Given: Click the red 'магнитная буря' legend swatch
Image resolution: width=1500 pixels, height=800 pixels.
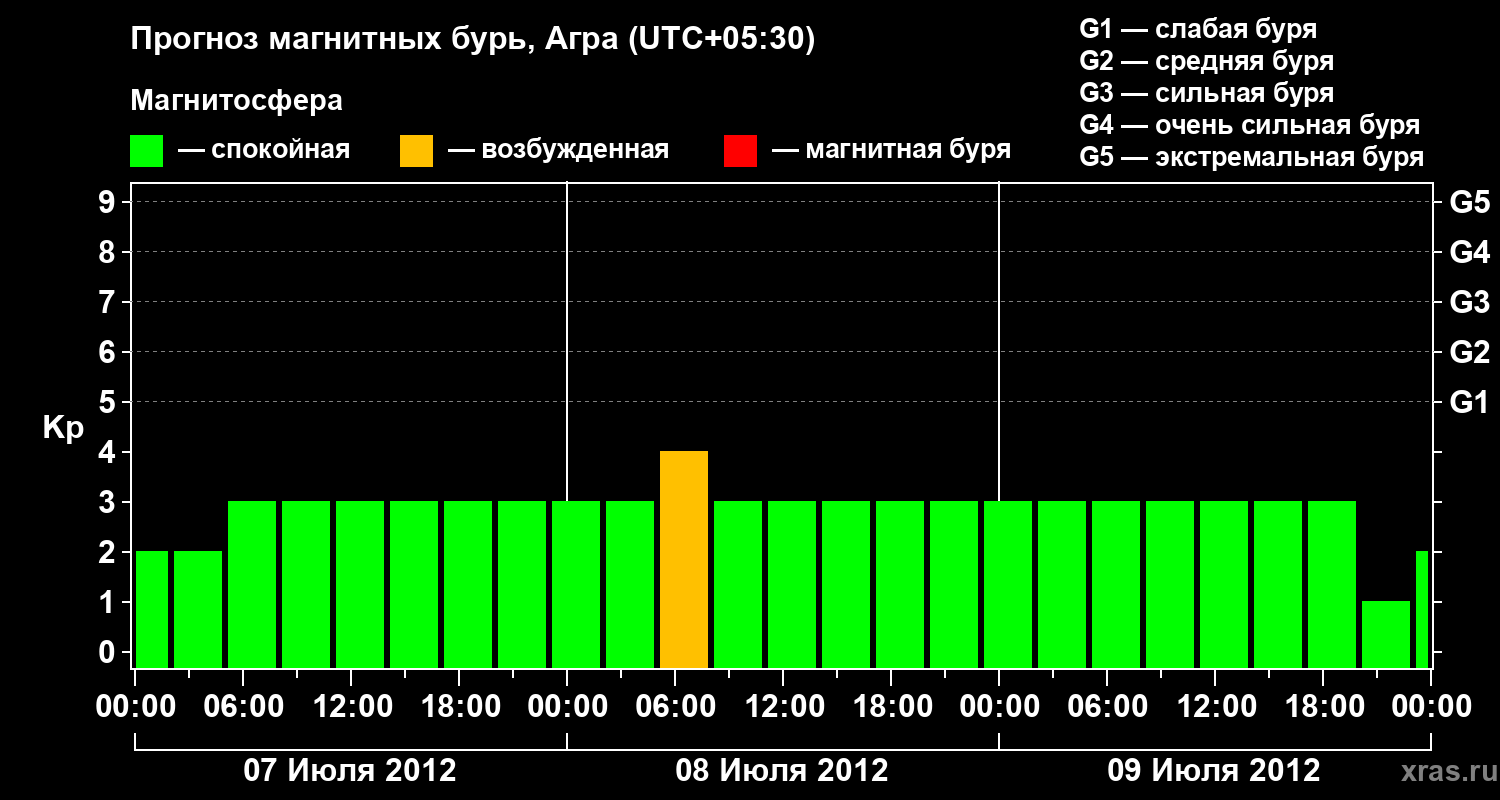Looking at the screenshot, I should point(741,151).
